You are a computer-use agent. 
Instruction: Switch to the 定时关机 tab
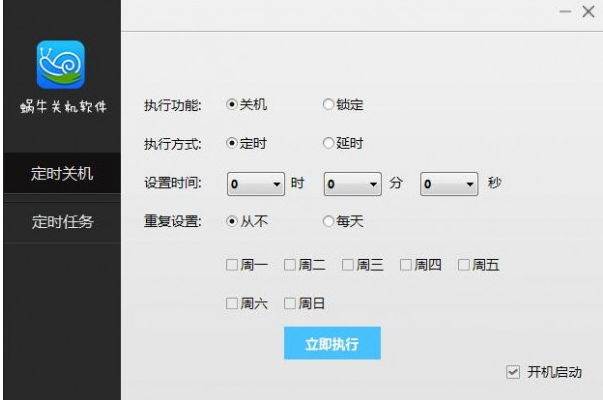click(62, 173)
